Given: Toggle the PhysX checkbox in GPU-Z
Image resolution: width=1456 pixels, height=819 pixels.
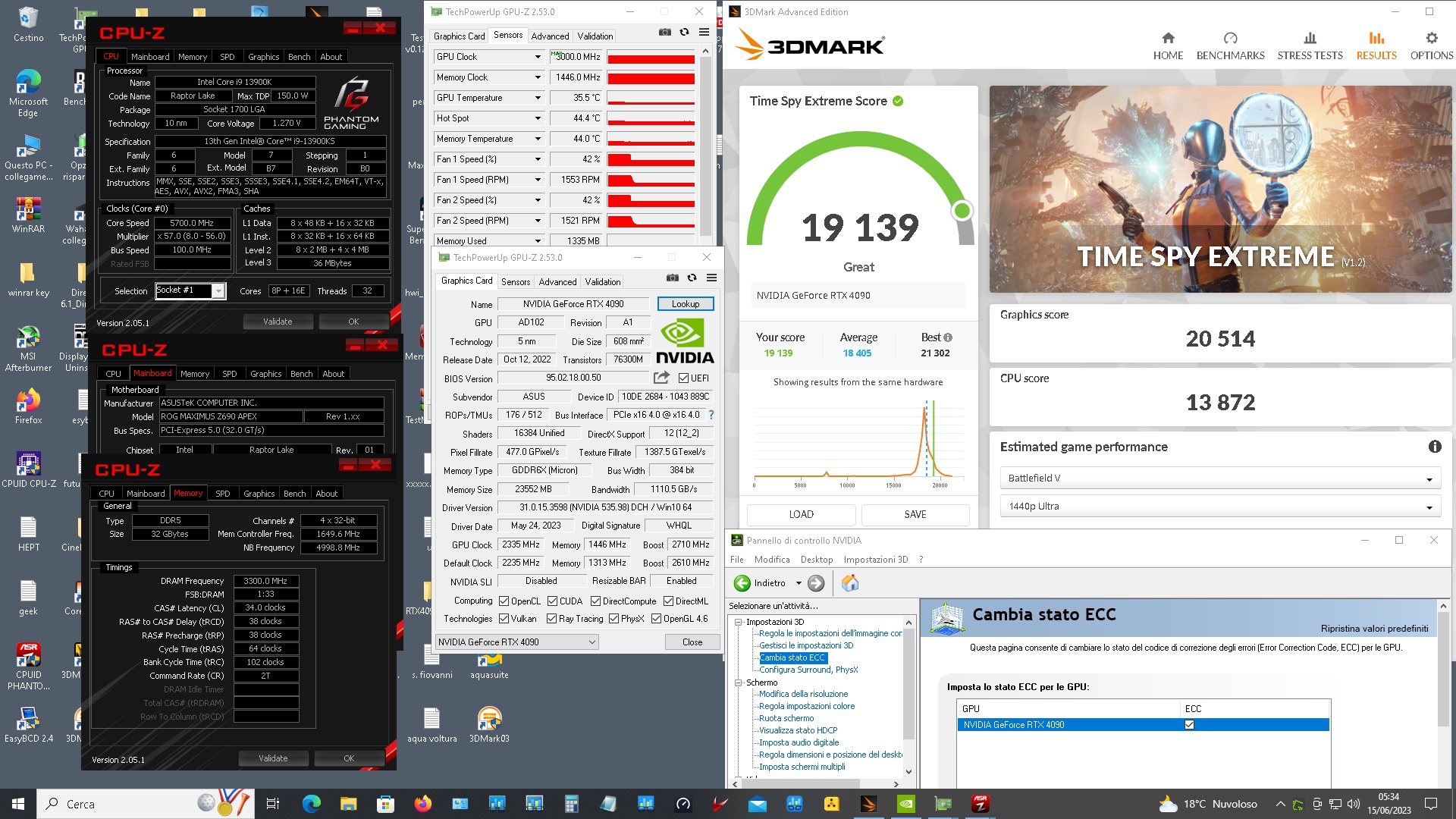Looking at the screenshot, I should [x=613, y=619].
